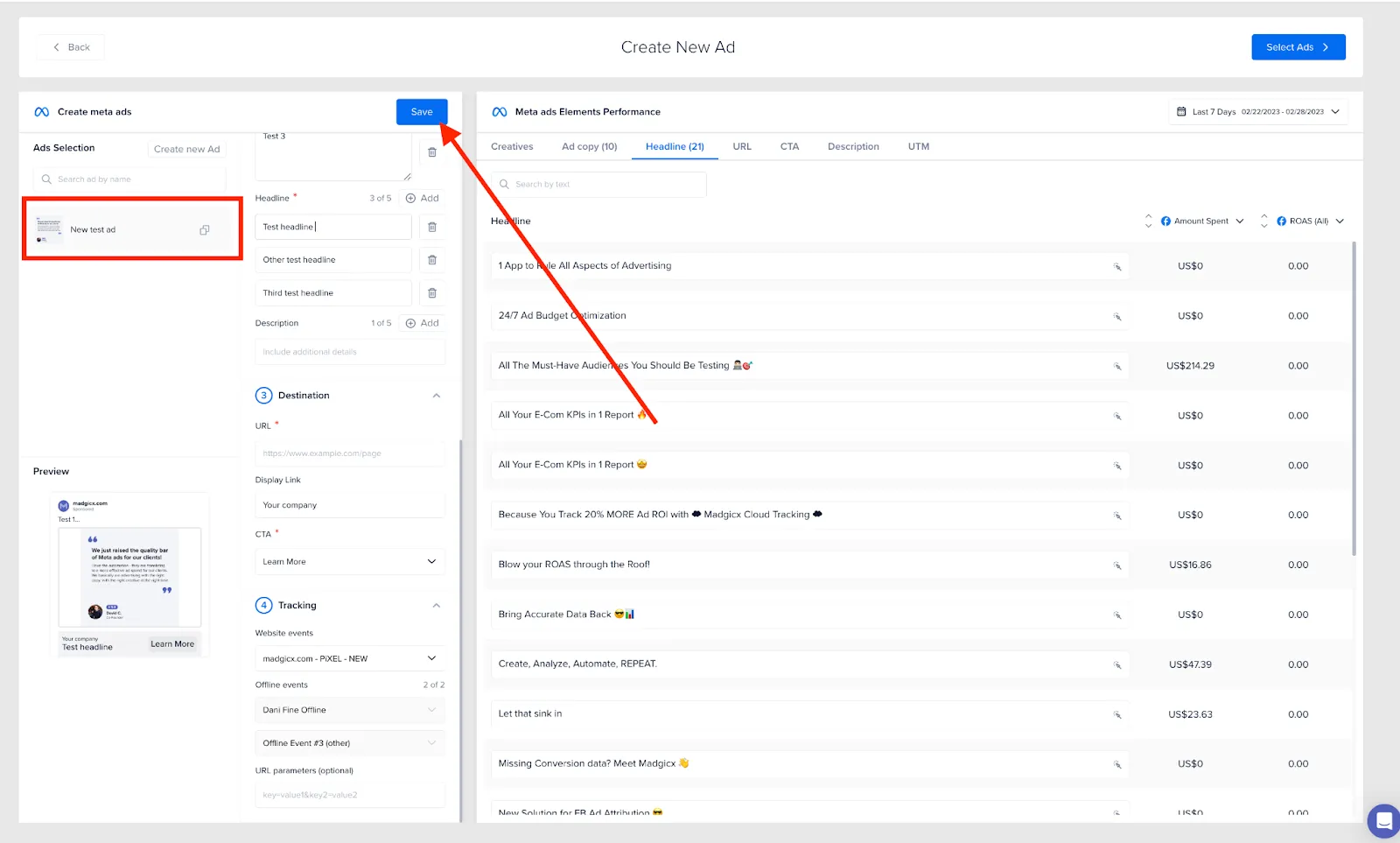Open the Website events pixel dropdown

point(350,658)
